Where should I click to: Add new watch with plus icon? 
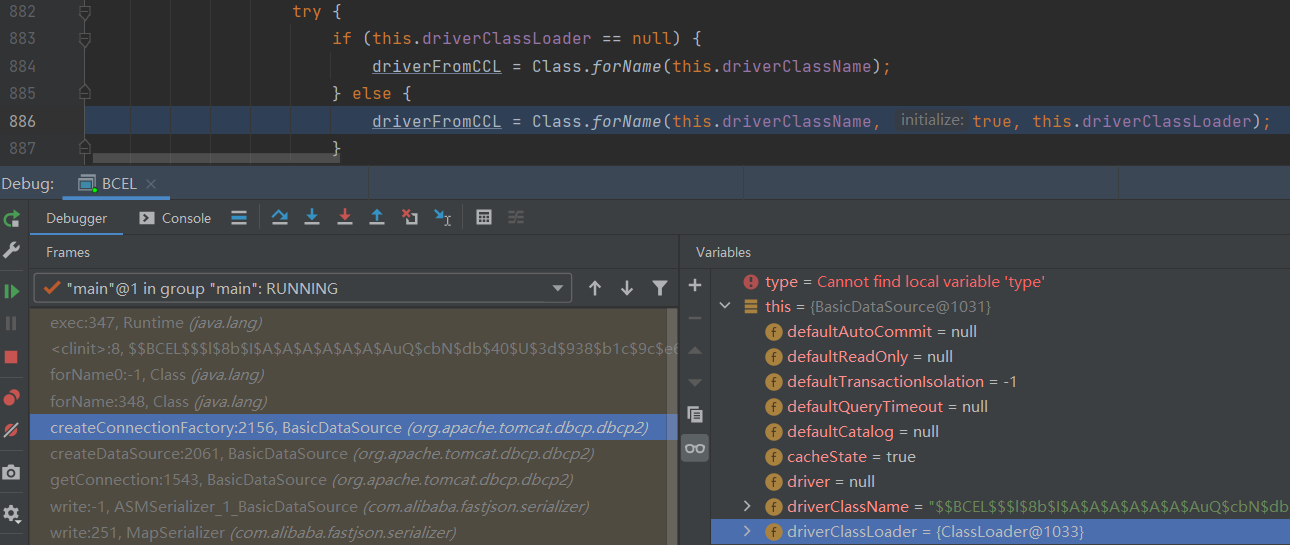coord(695,285)
